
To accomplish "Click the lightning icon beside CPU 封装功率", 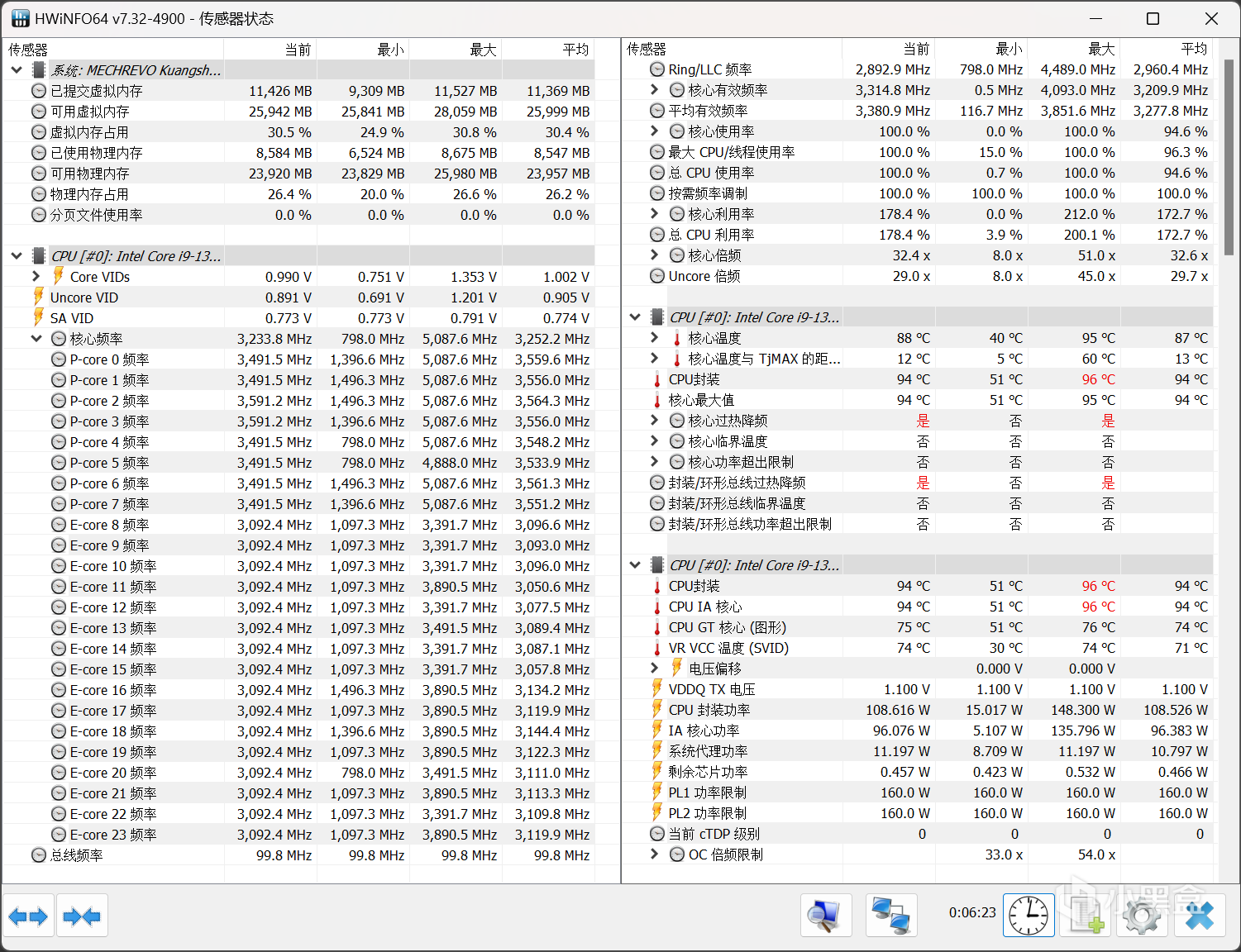I will click(x=657, y=709).
